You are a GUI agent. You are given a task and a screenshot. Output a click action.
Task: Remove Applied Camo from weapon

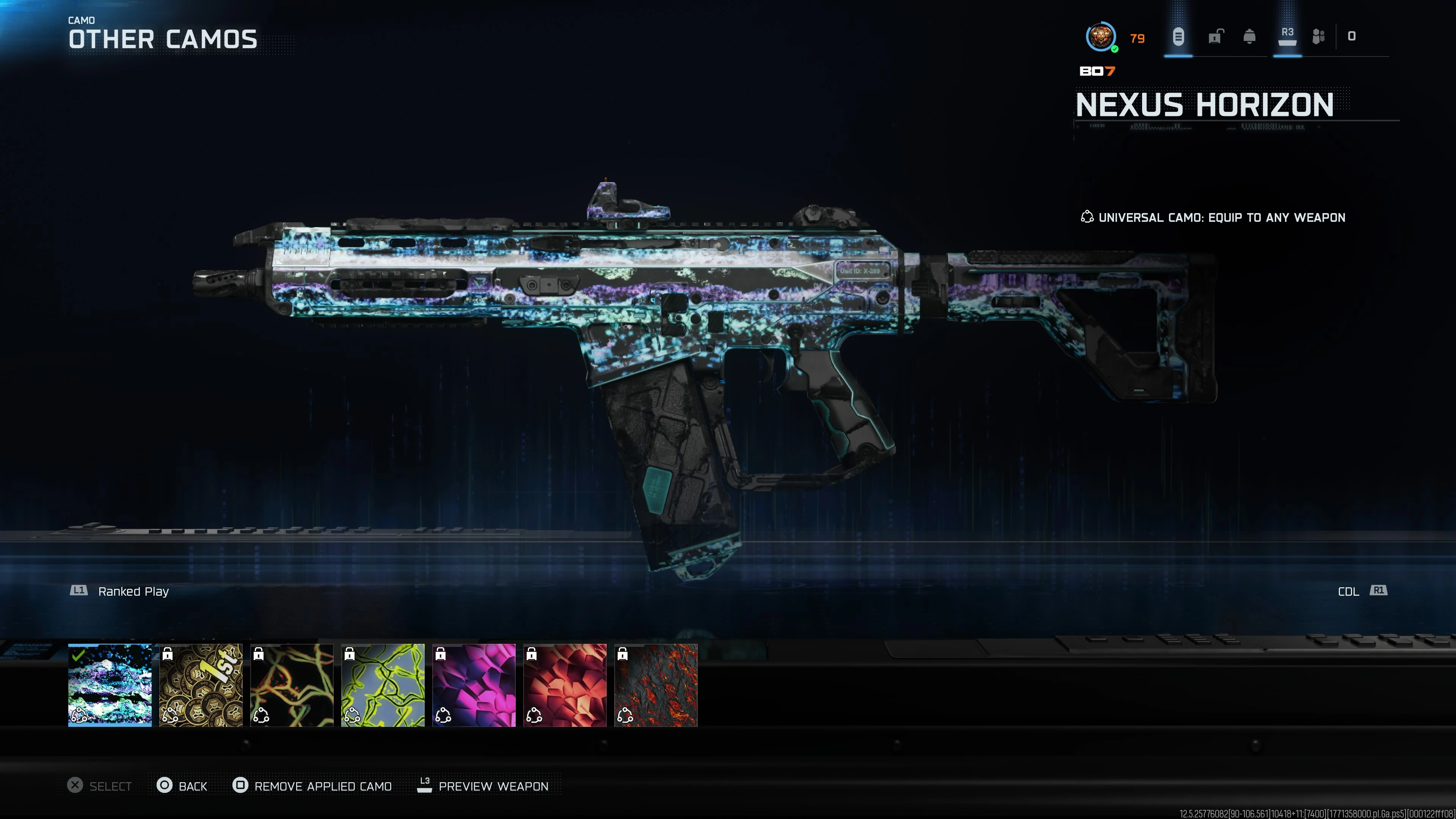(323, 786)
